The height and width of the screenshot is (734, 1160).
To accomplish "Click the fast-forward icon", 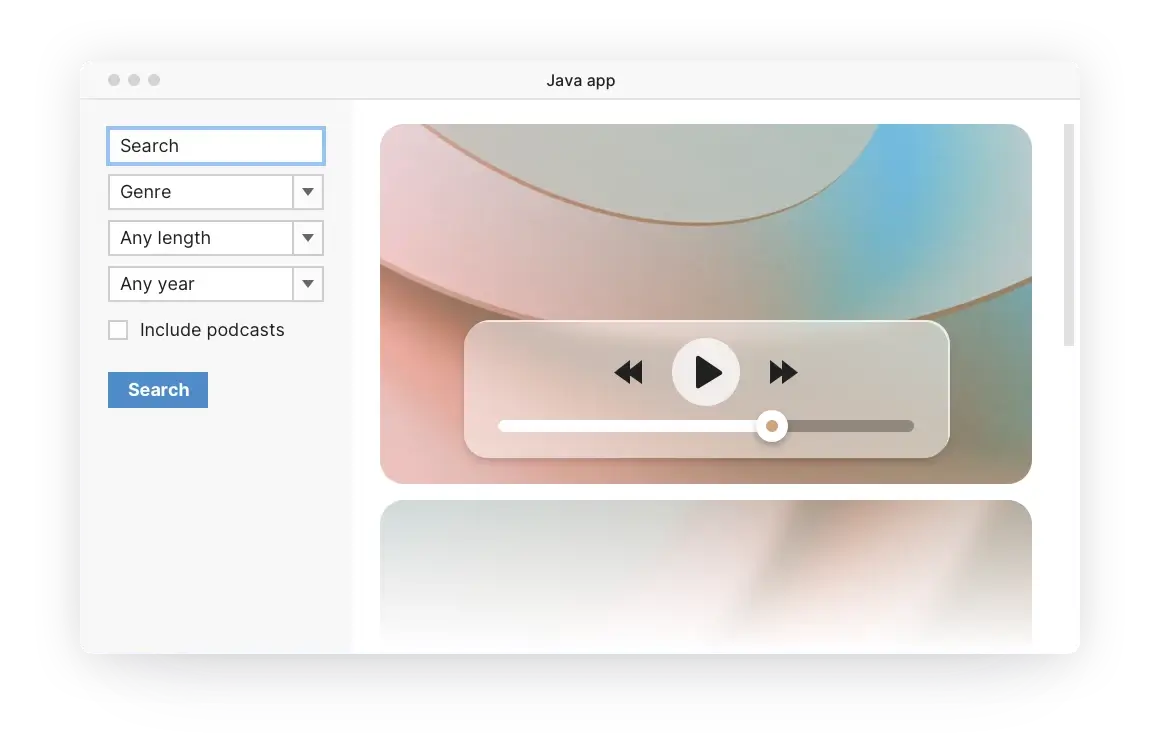I will (x=783, y=372).
